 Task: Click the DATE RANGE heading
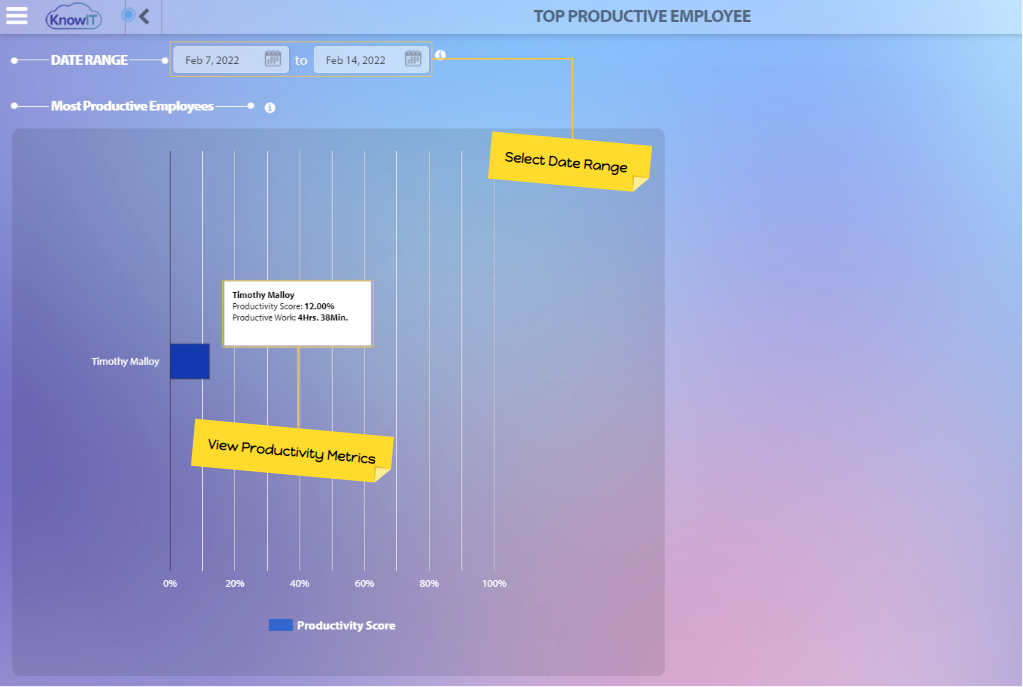89,60
